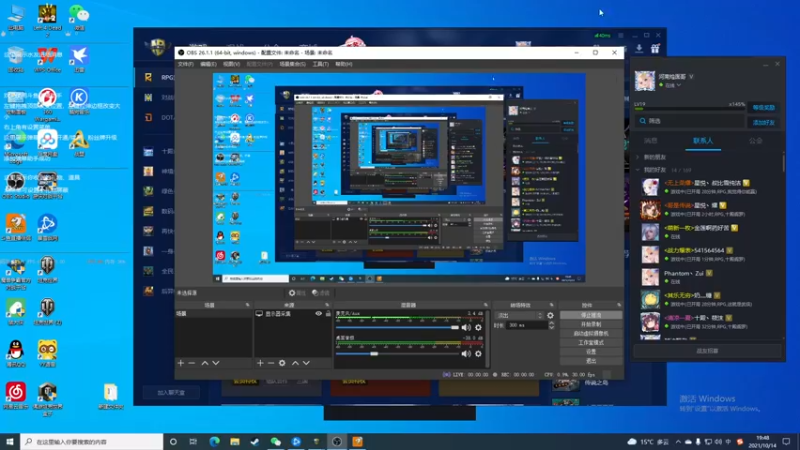Open WPS Office desktop shortcut
This screenshot has width=800, height=450.
point(47,59)
